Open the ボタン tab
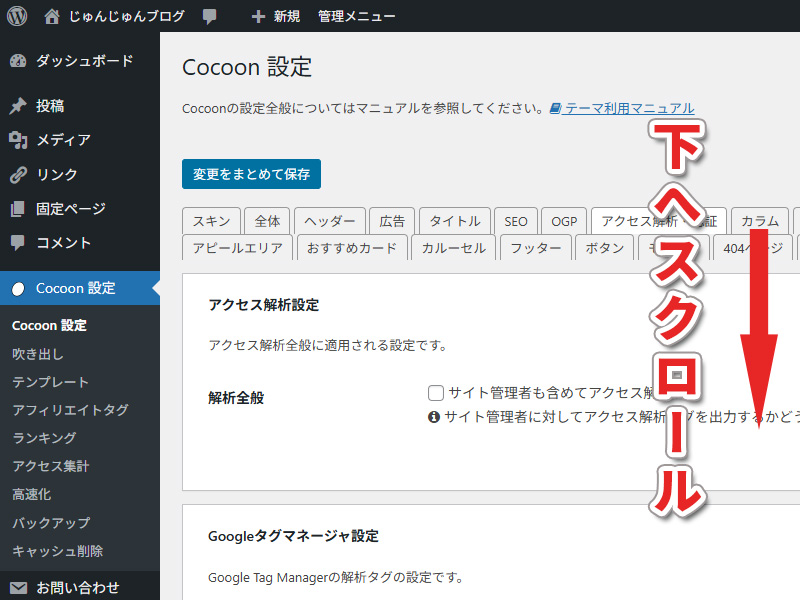800x600 pixels. point(605,248)
